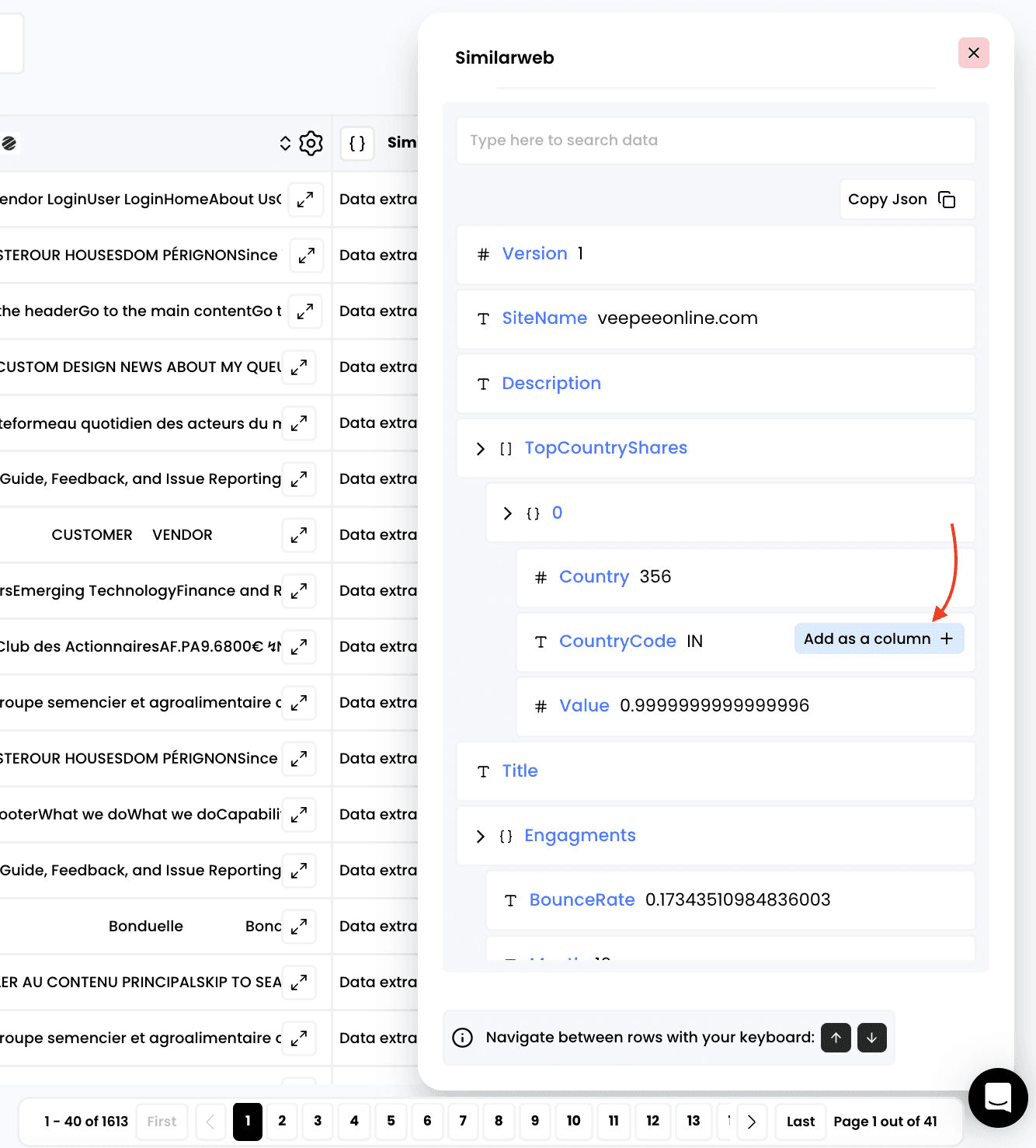Open the chat support widget
Viewport: 1036px width, 1148px height.
pyautogui.click(x=998, y=1098)
